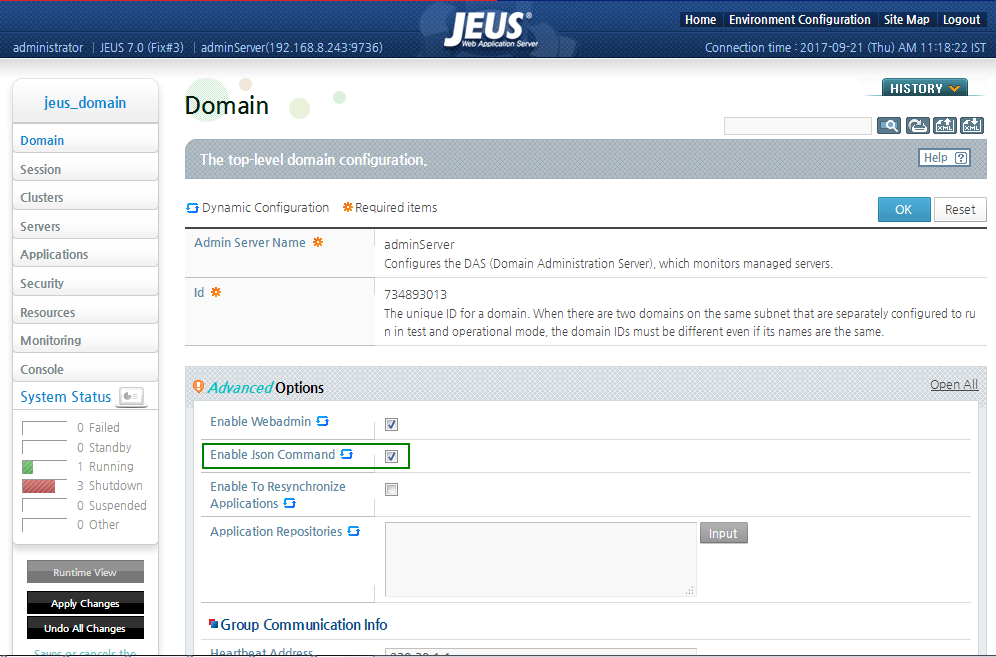The image size is (996, 657).
Task: Click required asterisk next to Id
Action: (216, 292)
